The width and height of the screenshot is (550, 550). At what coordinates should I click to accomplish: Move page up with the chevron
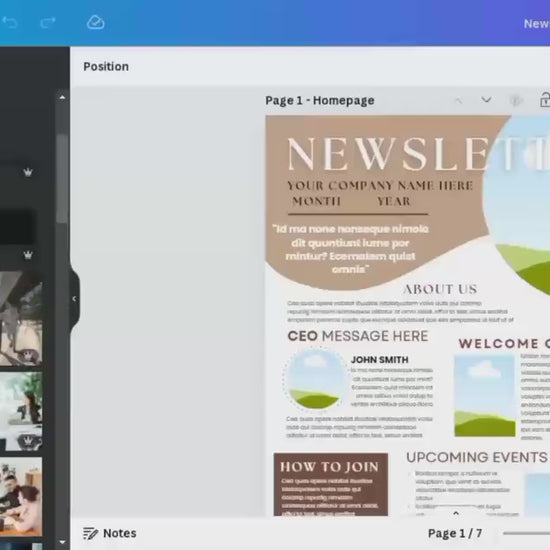[x=458, y=101]
